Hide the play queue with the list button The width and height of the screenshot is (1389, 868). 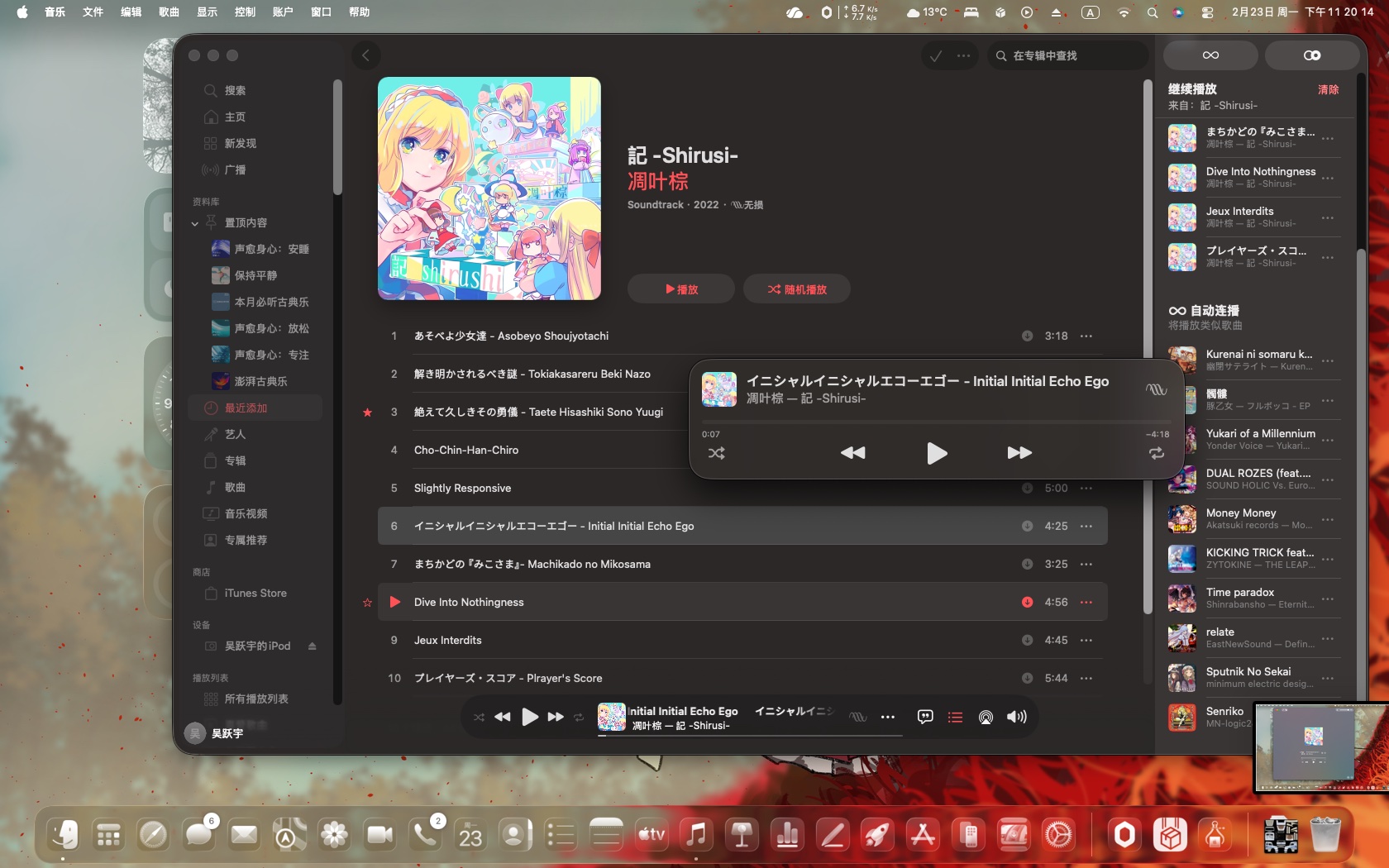(x=955, y=717)
